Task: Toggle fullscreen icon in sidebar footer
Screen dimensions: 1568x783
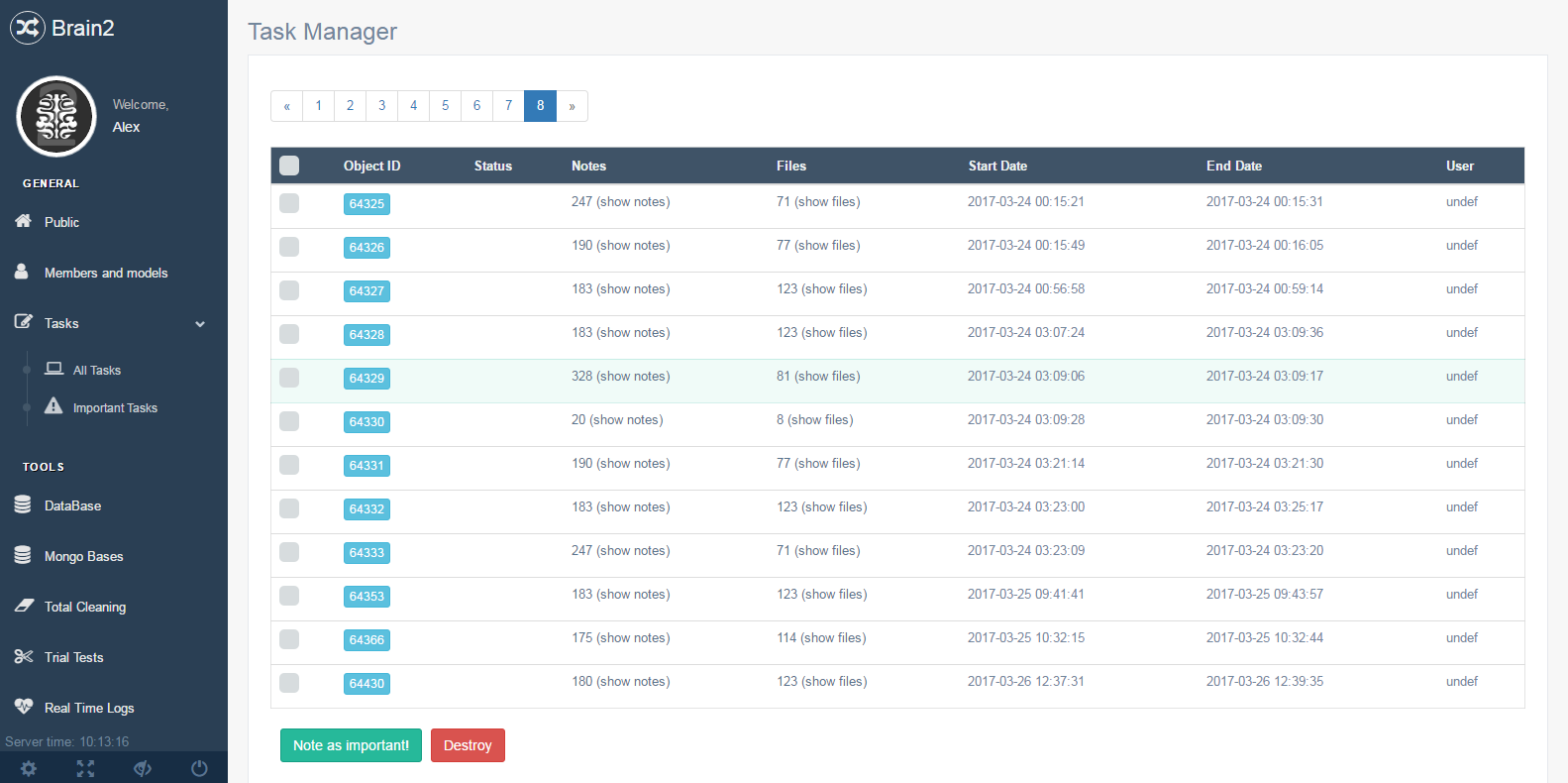Action: pos(85,768)
